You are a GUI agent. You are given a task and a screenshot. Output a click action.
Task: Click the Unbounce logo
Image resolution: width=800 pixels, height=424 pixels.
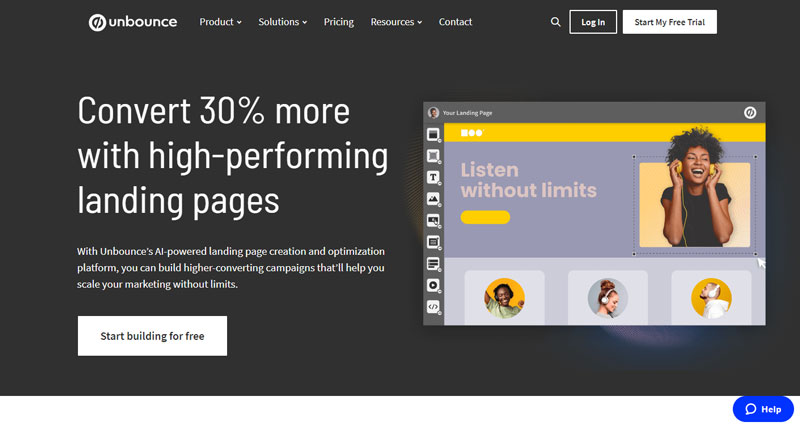133,22
